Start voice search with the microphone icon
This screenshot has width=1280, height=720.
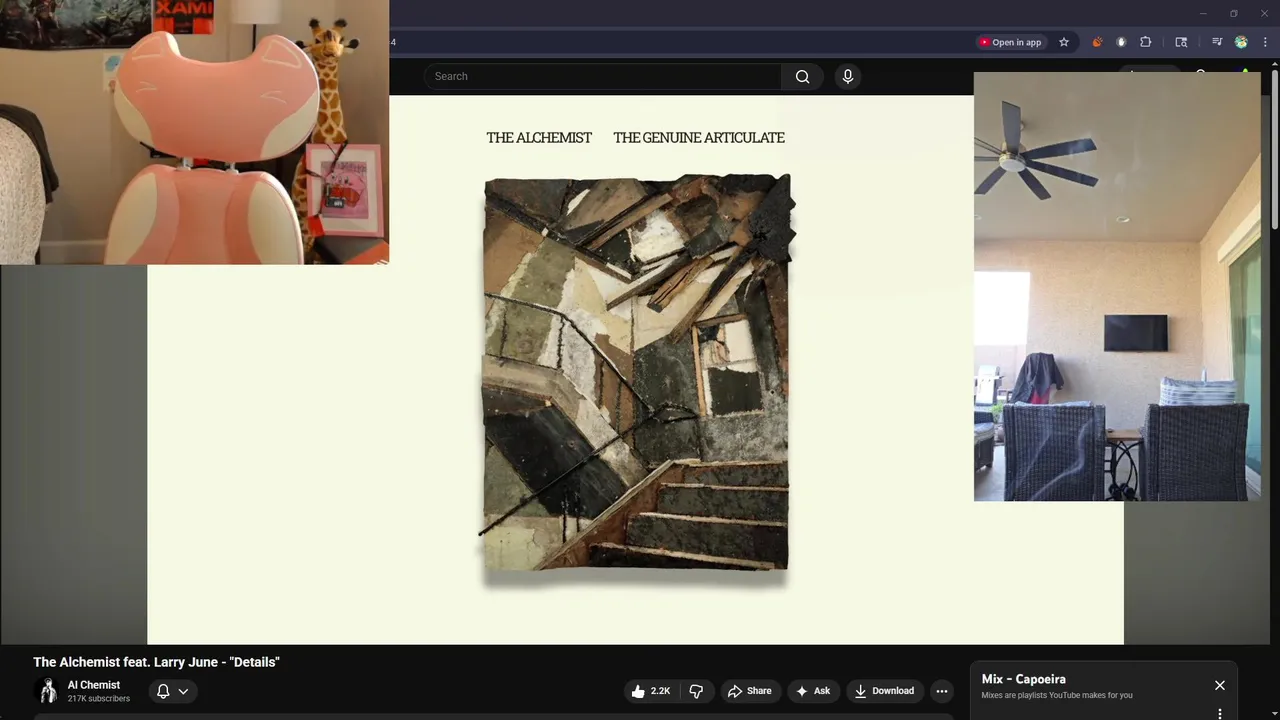pyautogui.click(x=848, y=77)
